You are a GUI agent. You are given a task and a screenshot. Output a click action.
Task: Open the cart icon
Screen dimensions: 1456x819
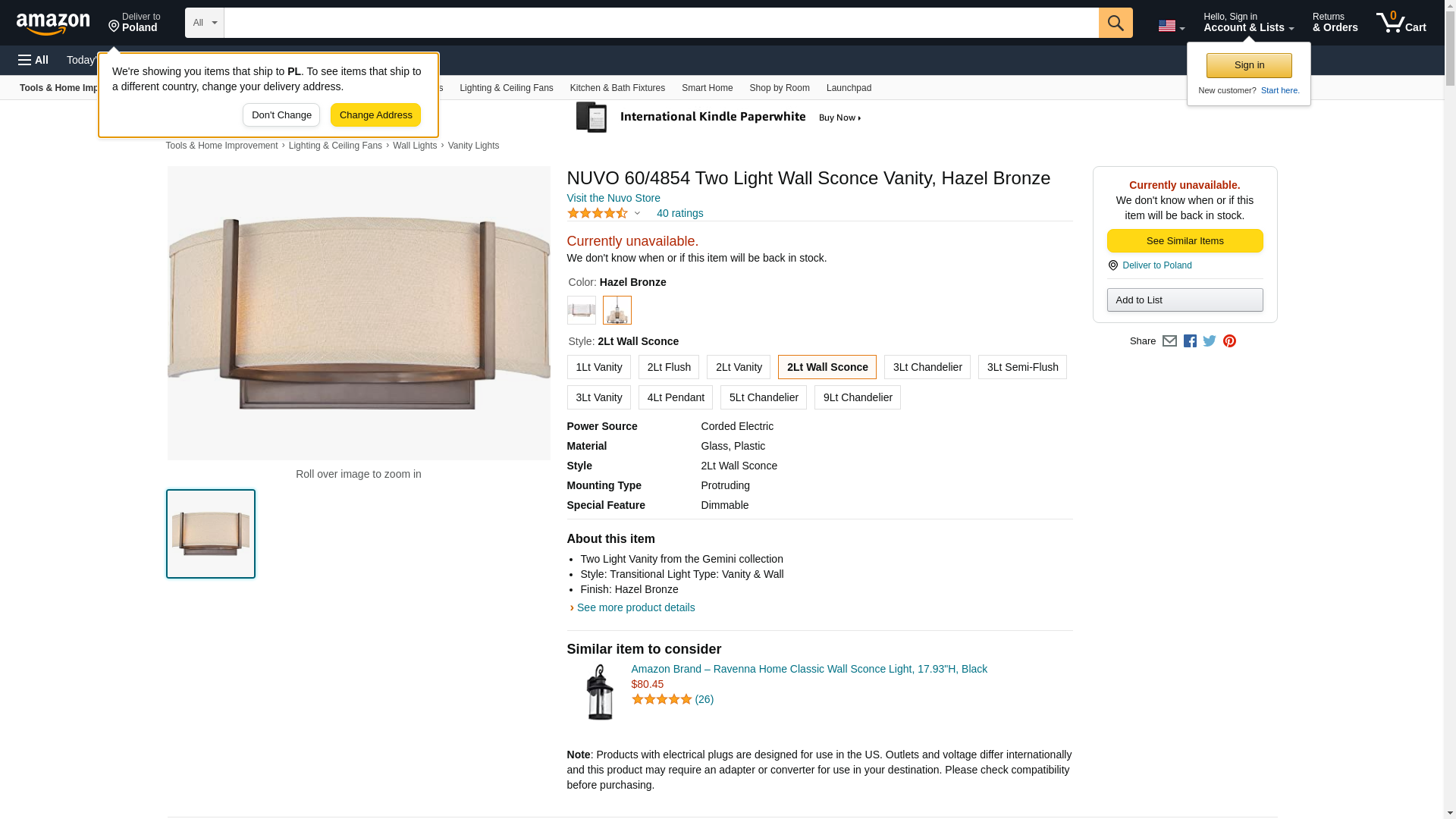pos(1401,23)
